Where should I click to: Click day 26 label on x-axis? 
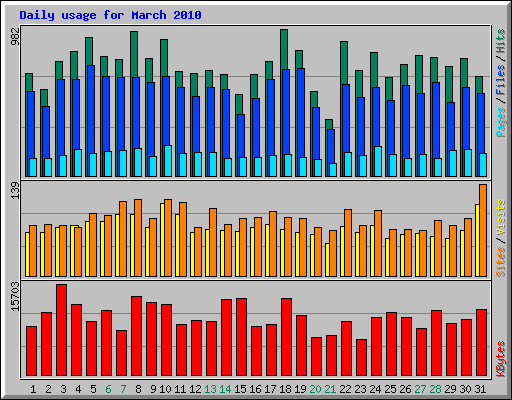point(405,389)
